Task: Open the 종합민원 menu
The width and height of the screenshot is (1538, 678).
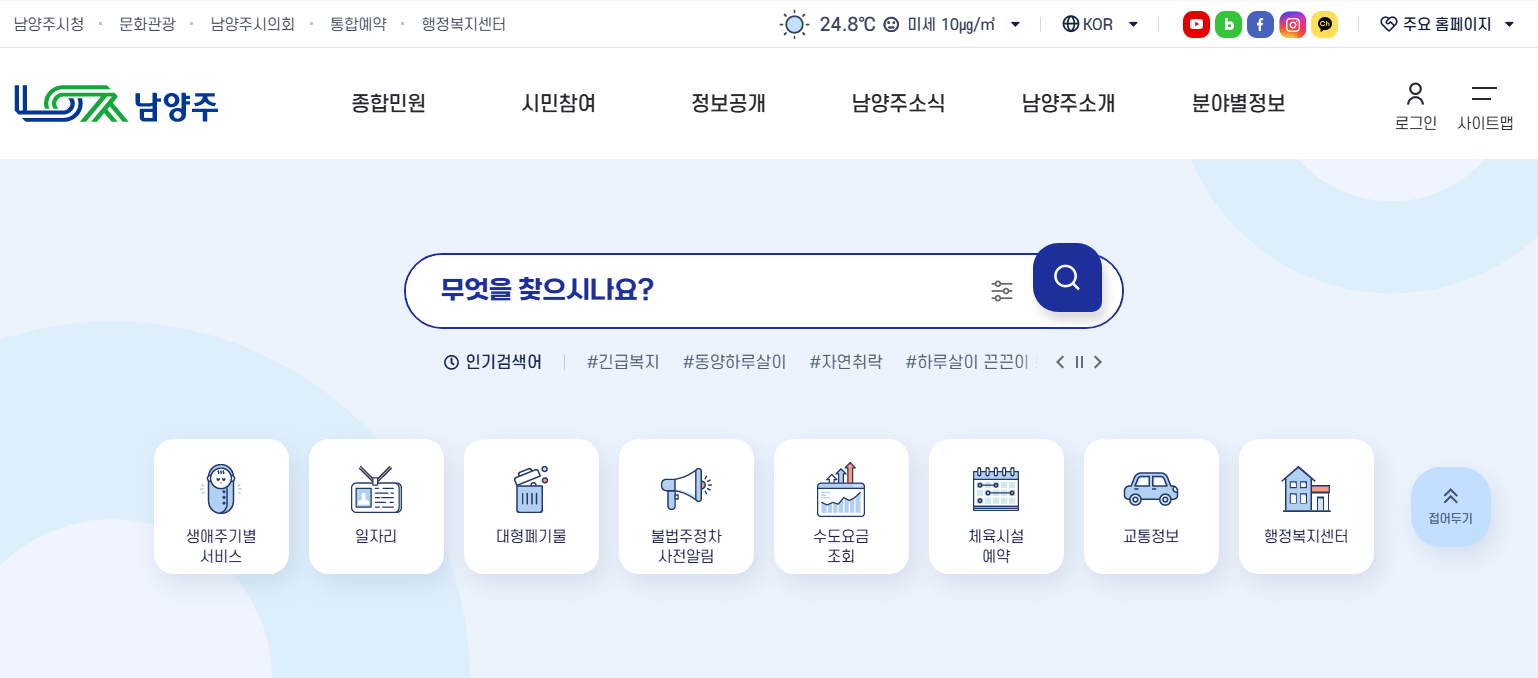Action: pos(389,103)
